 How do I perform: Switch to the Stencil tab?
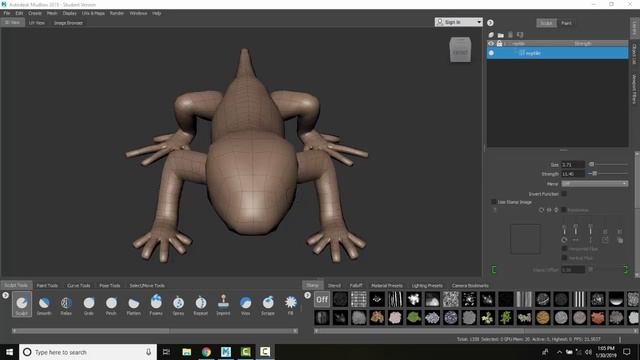tap(334, 286)
